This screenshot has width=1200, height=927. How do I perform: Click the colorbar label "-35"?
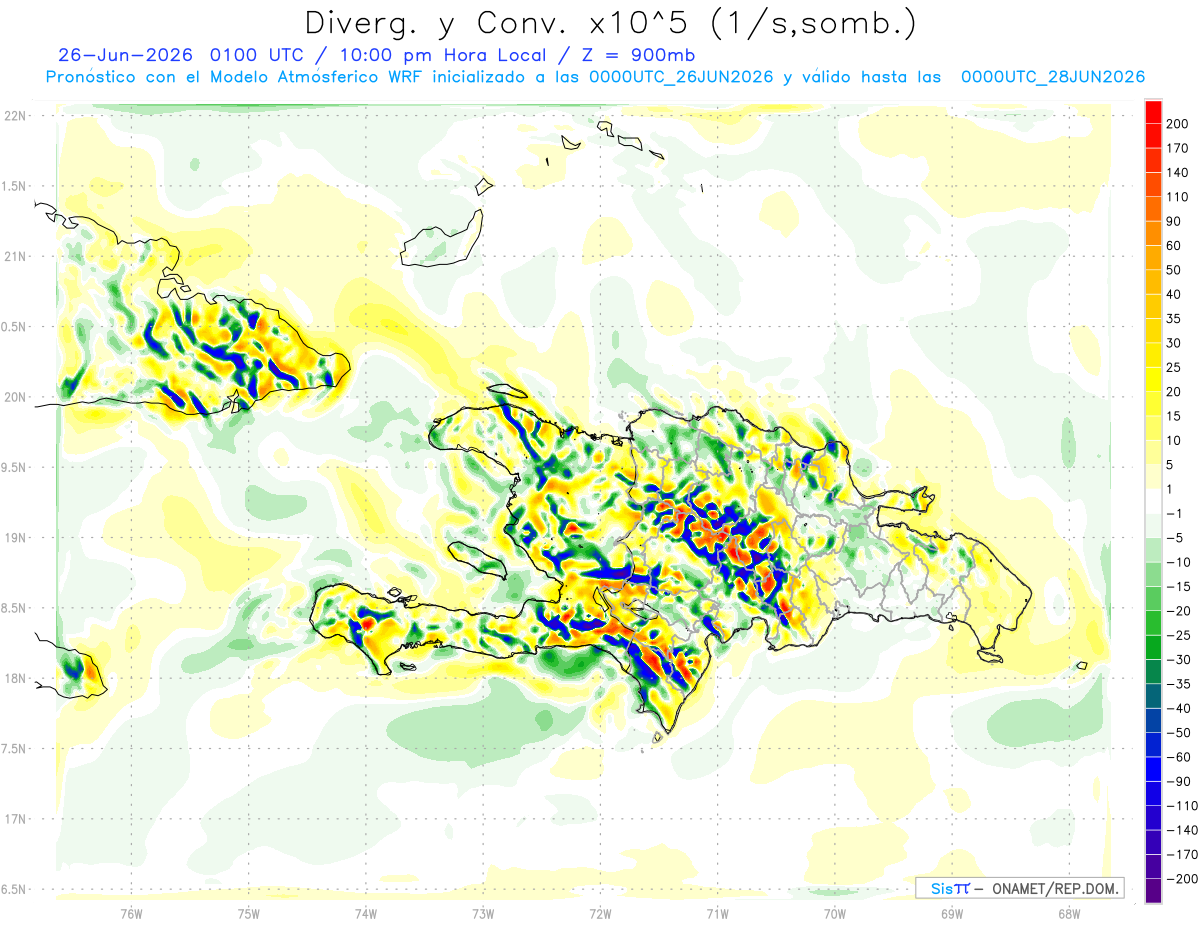coord(1178,684)
